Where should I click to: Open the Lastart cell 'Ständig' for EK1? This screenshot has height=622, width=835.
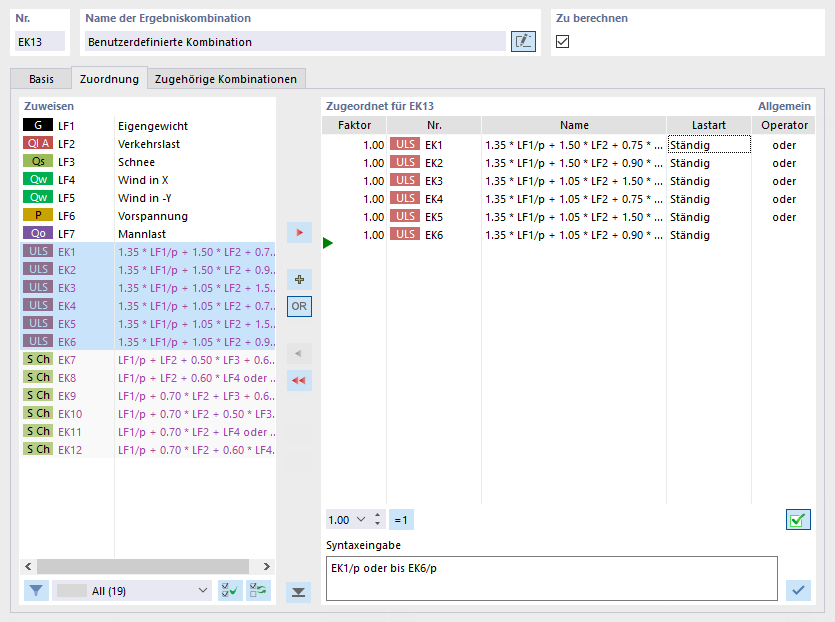[709, 145]
